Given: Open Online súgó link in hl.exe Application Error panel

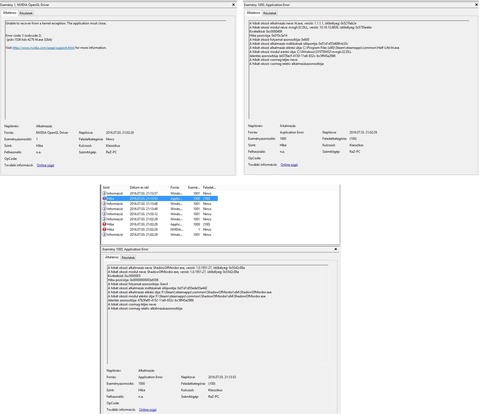Looking at the screenshot, I should tap(289, 165).
